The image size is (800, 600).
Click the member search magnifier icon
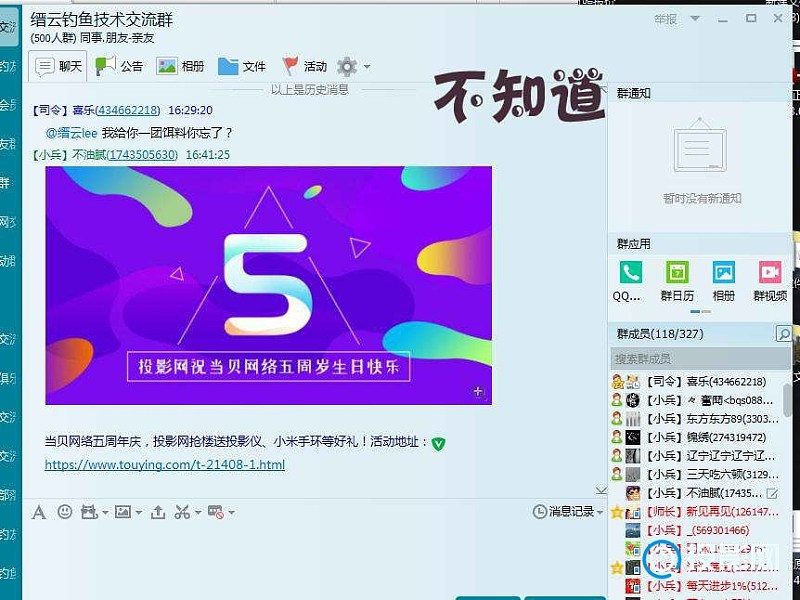point(784,334)
